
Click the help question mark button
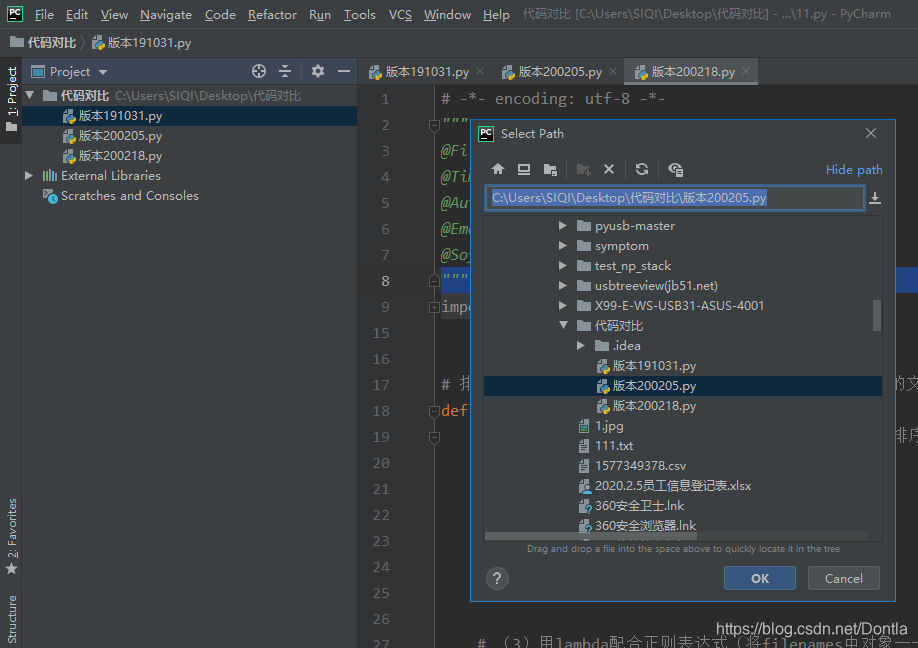pos(497,578)
